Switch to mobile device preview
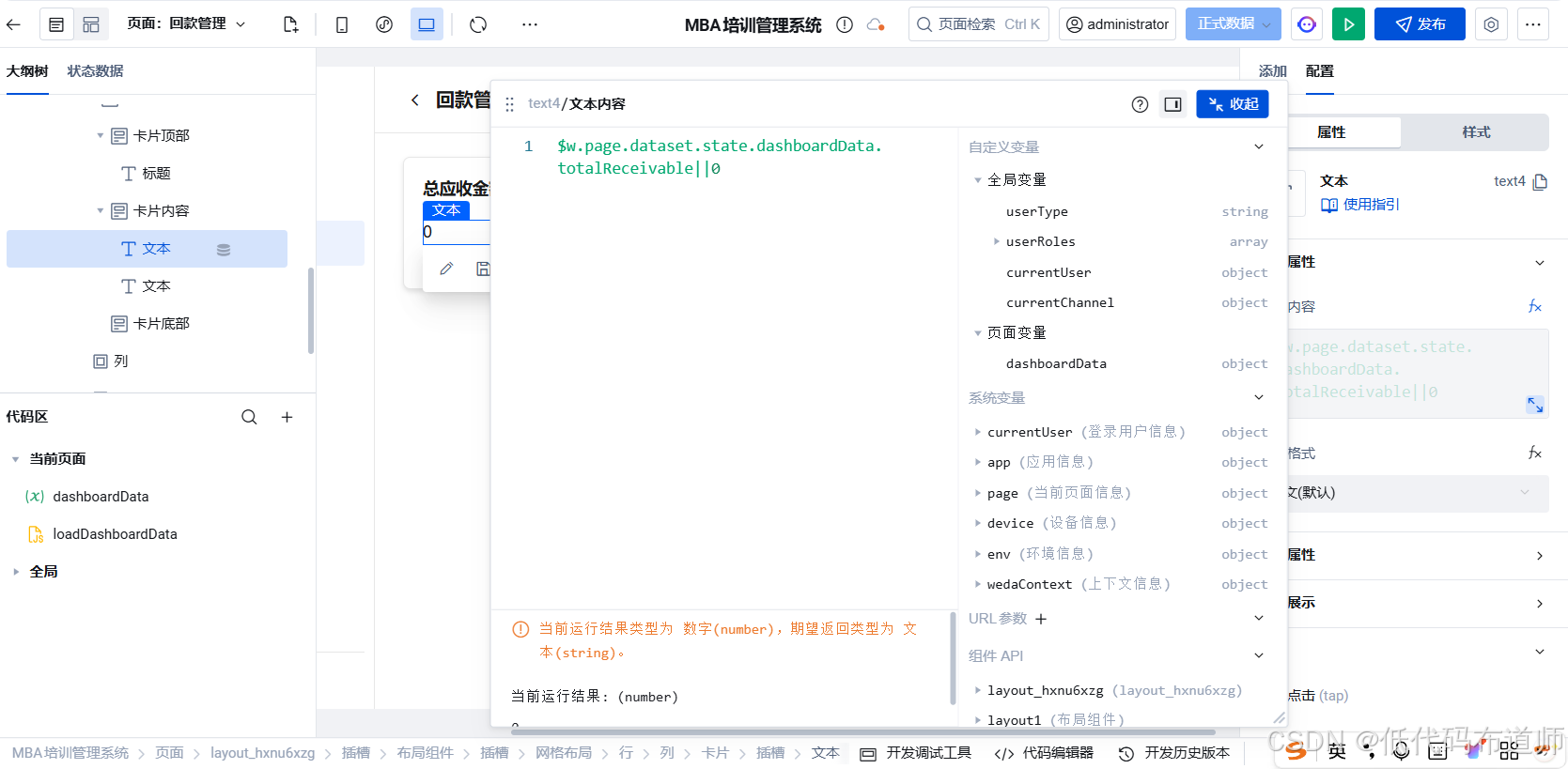 click(x=342, y=24)
